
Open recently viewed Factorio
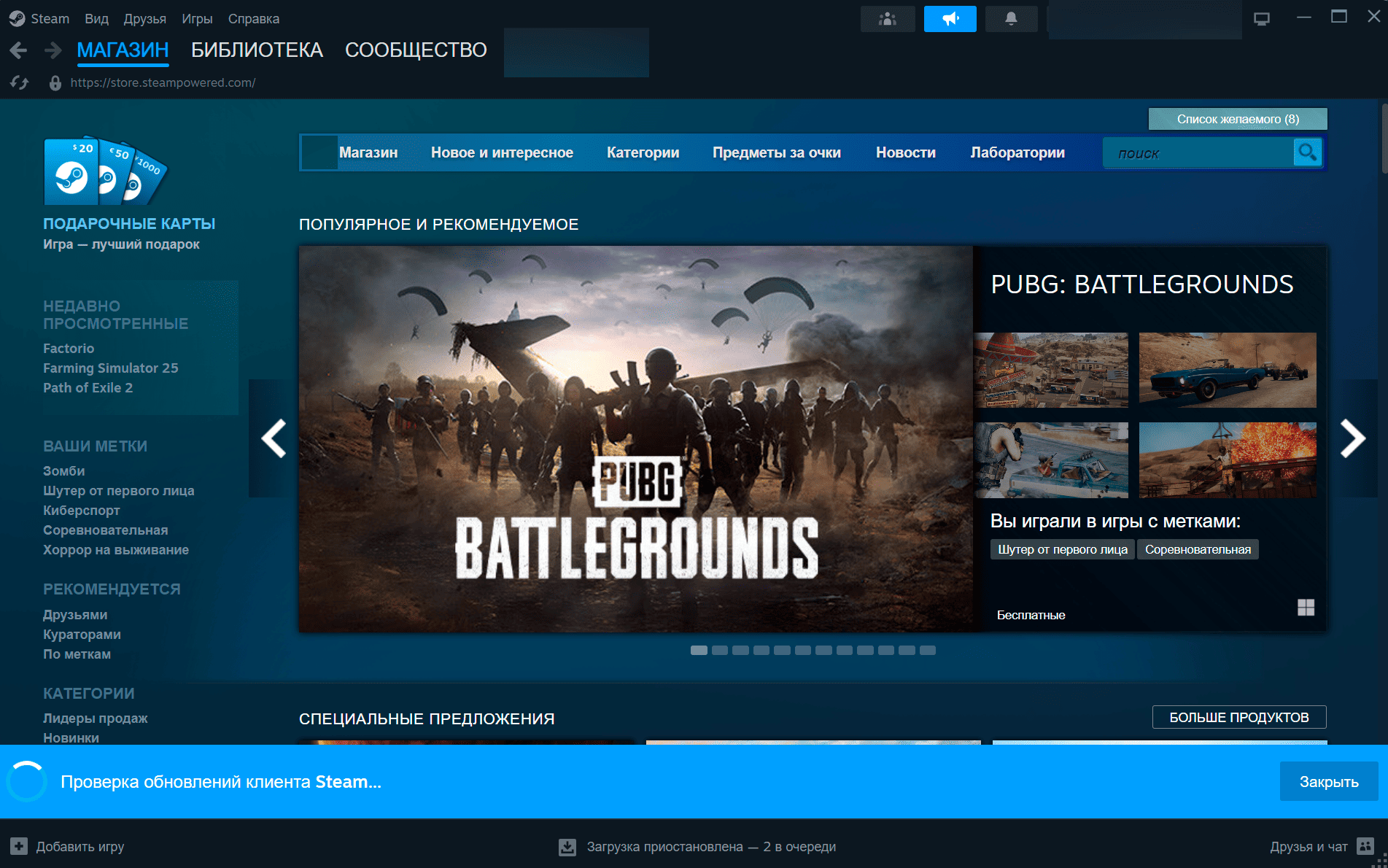point(69,348)
